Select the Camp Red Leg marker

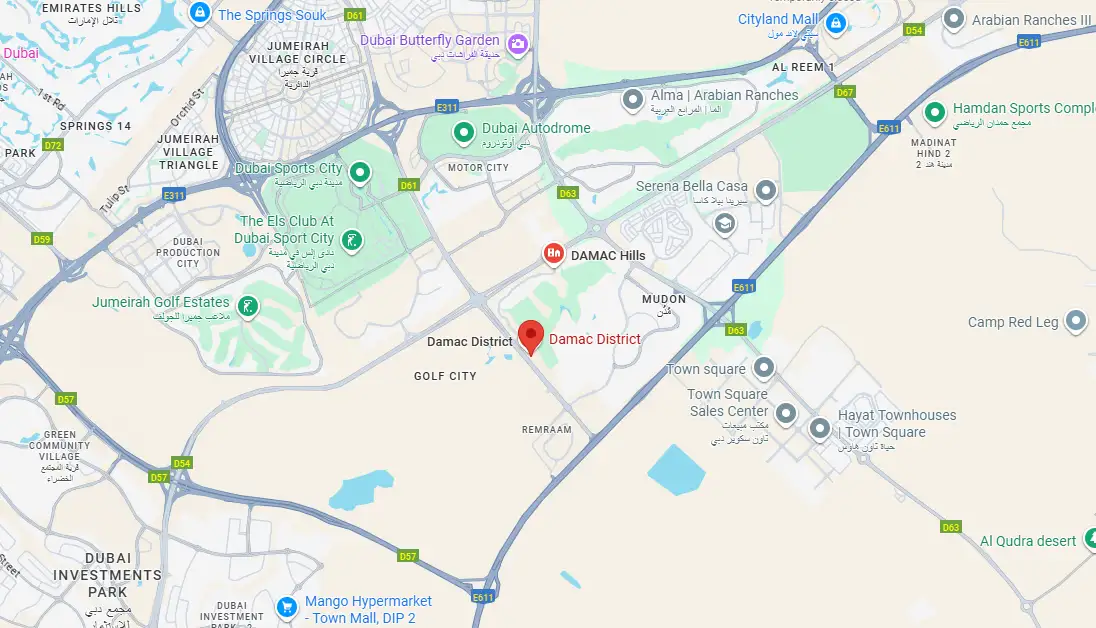click(1075, 322)
